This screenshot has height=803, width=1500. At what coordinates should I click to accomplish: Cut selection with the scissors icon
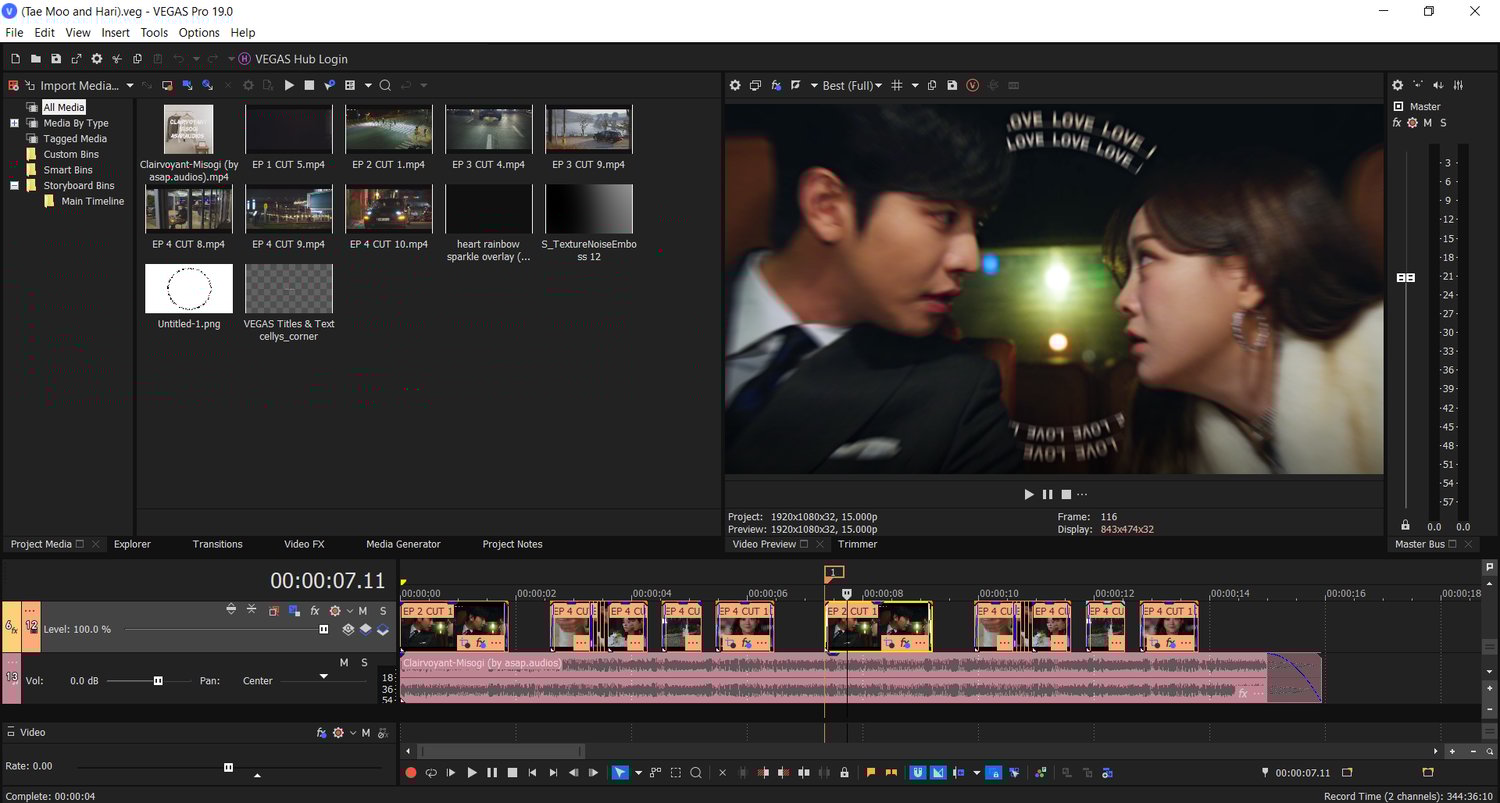tap(117, 59)
